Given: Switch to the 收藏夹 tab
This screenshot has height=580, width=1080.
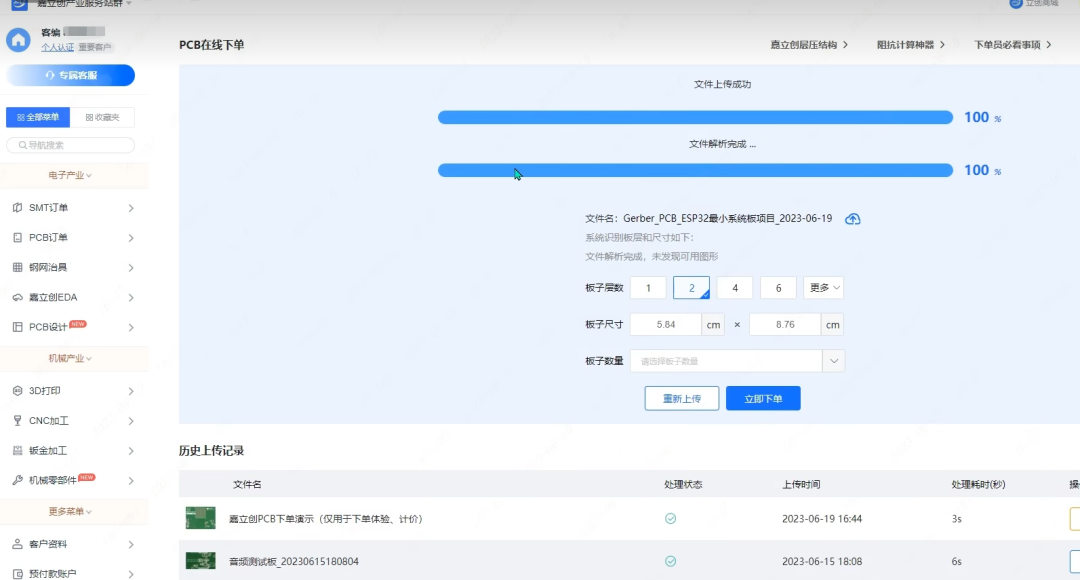Looking at the screenshot, I should pyautogui.click(x=102, y=118).
